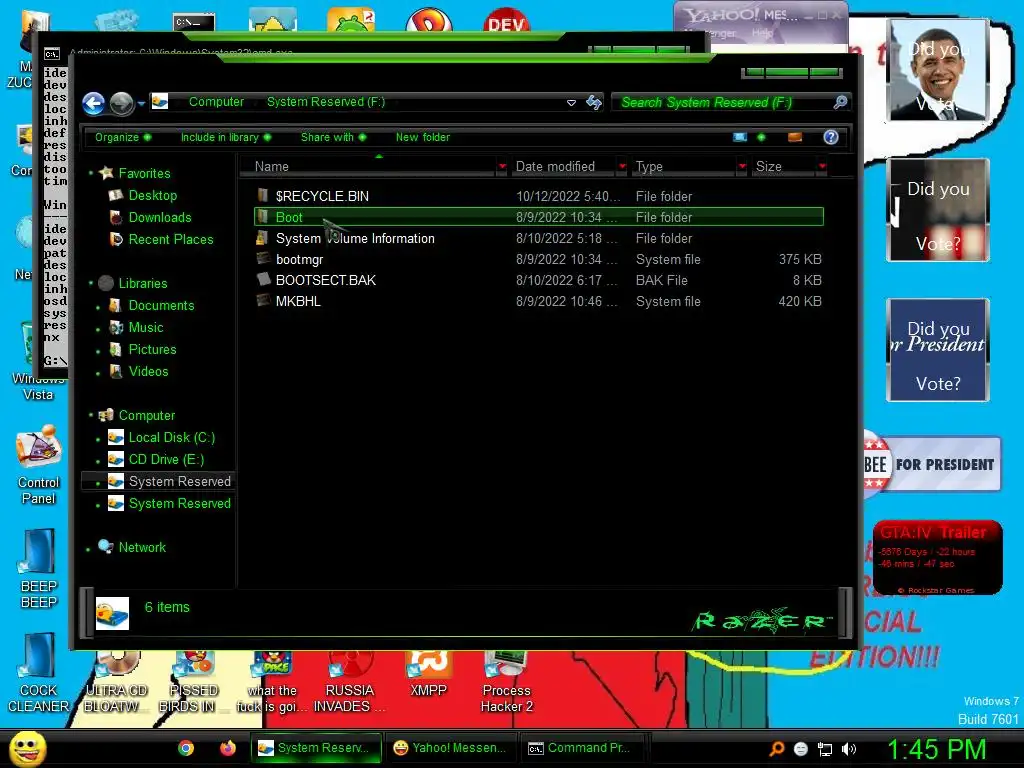
Task: Click the magnifier icon in system tray
Action: [x=776, y=749]
